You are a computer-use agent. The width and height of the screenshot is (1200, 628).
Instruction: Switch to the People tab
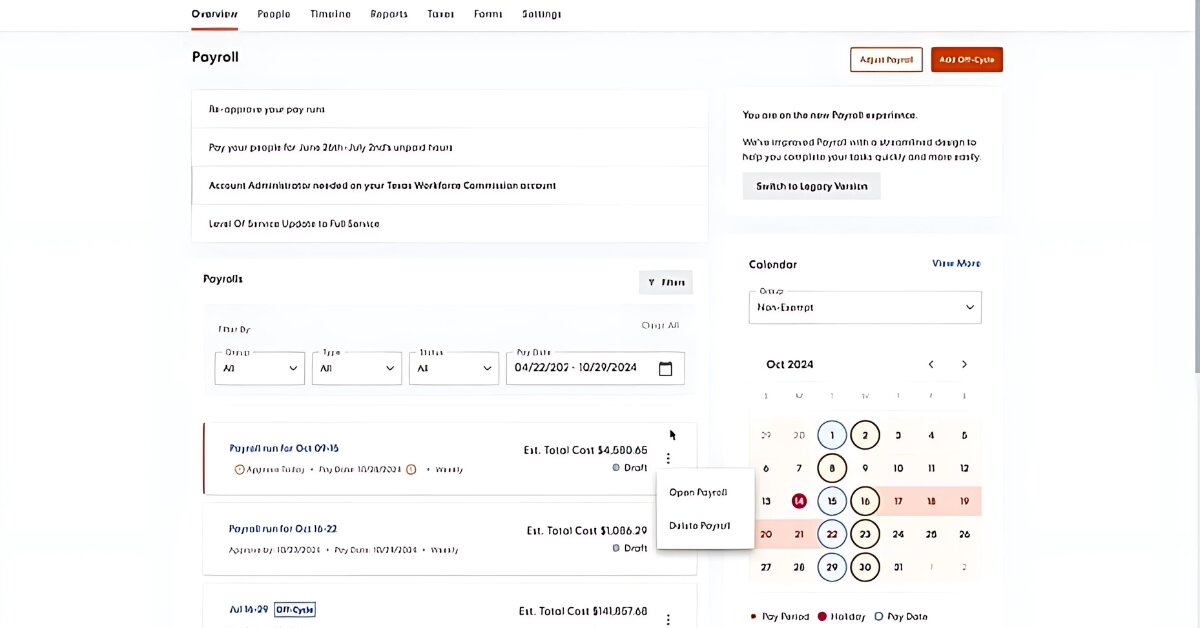tap(273, 14)
